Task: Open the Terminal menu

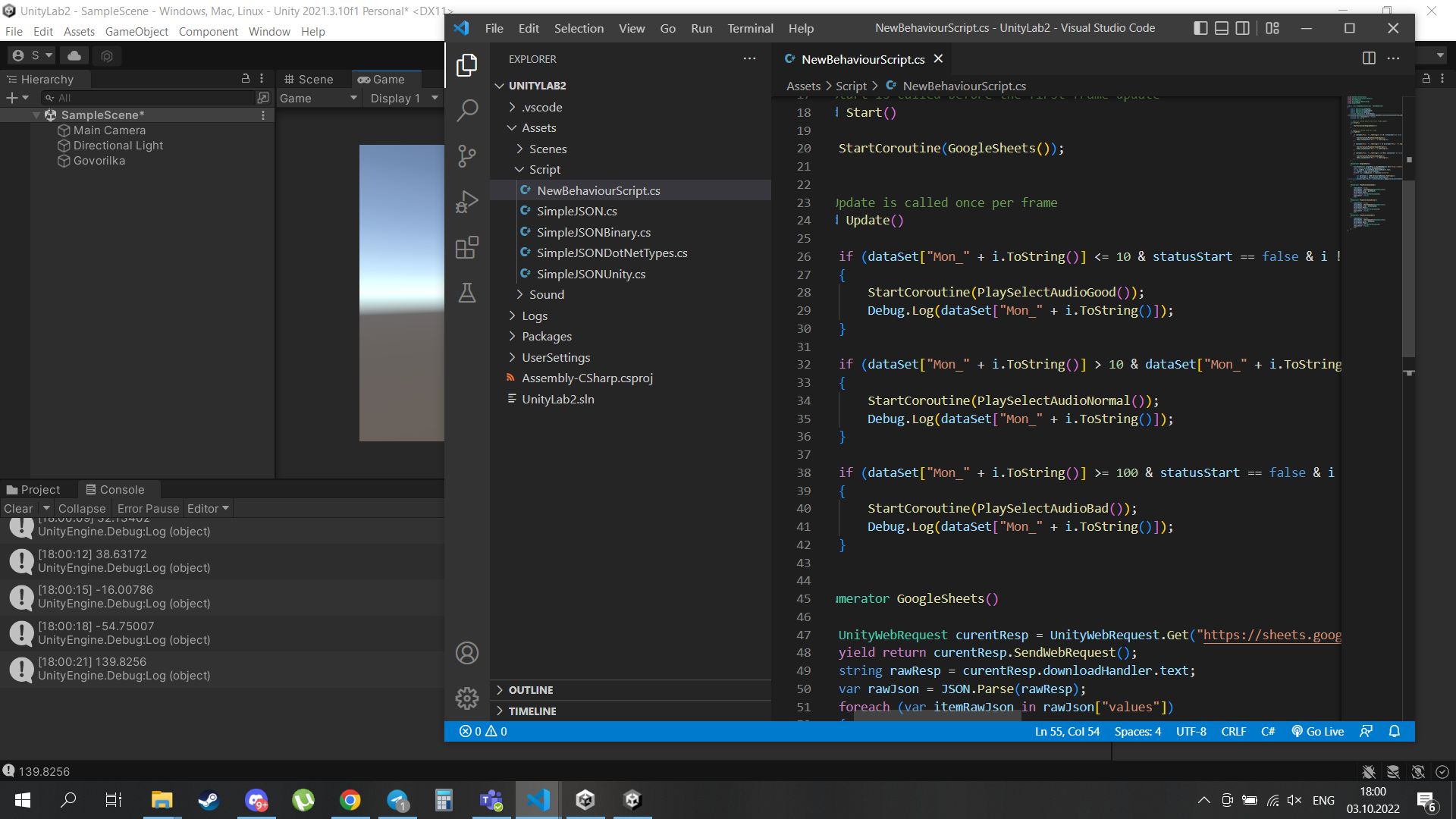Action: coord(750,28)
